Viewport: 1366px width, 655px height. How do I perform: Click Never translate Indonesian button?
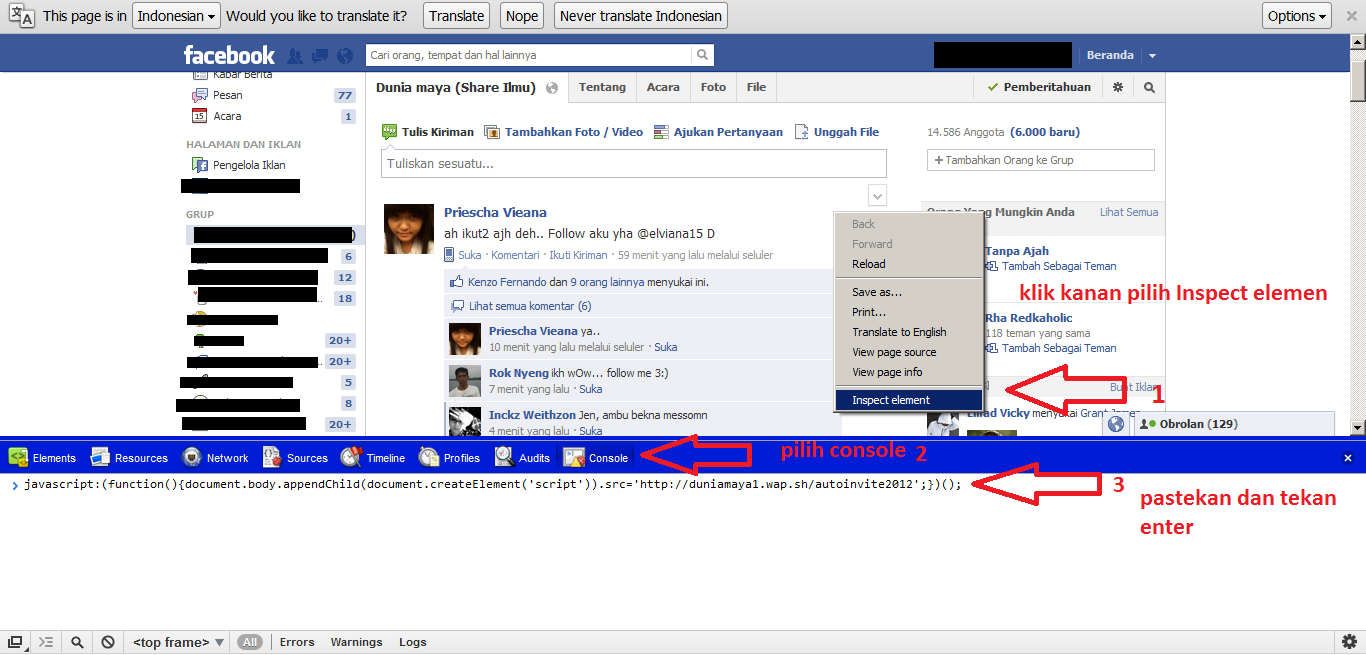click(x=640, y=16)
